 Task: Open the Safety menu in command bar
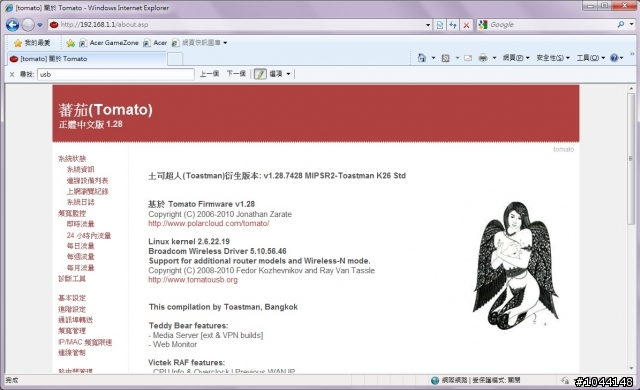pyautogui.click(x=553, y=58)
